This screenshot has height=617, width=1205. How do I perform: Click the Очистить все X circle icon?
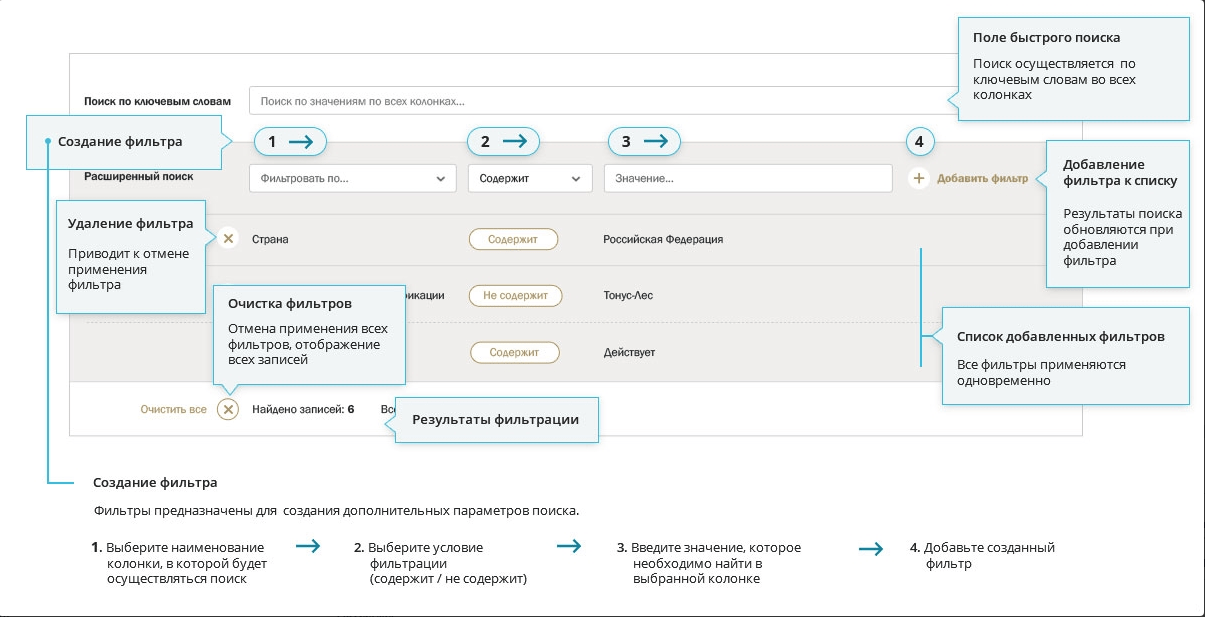pyautogui.click(x=228, y=409)
